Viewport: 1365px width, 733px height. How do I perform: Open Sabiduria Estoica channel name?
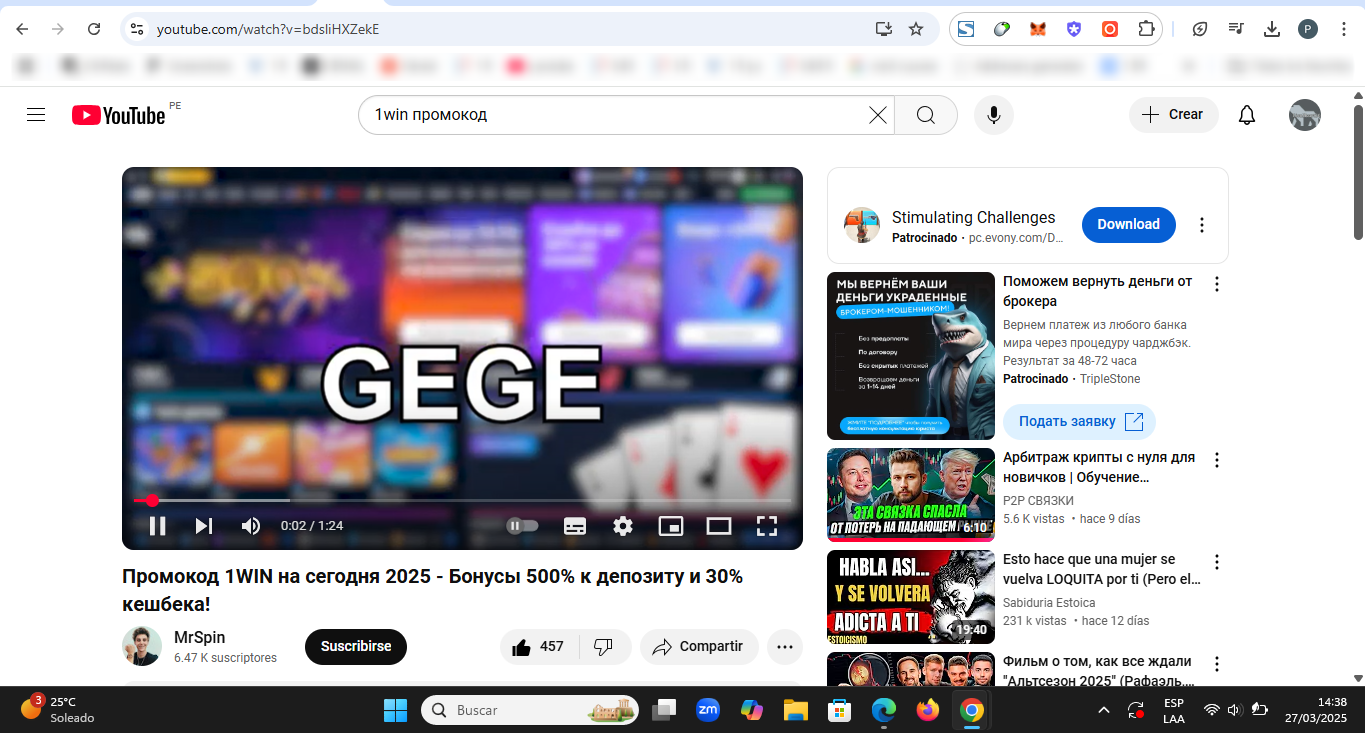point(1049,603)
